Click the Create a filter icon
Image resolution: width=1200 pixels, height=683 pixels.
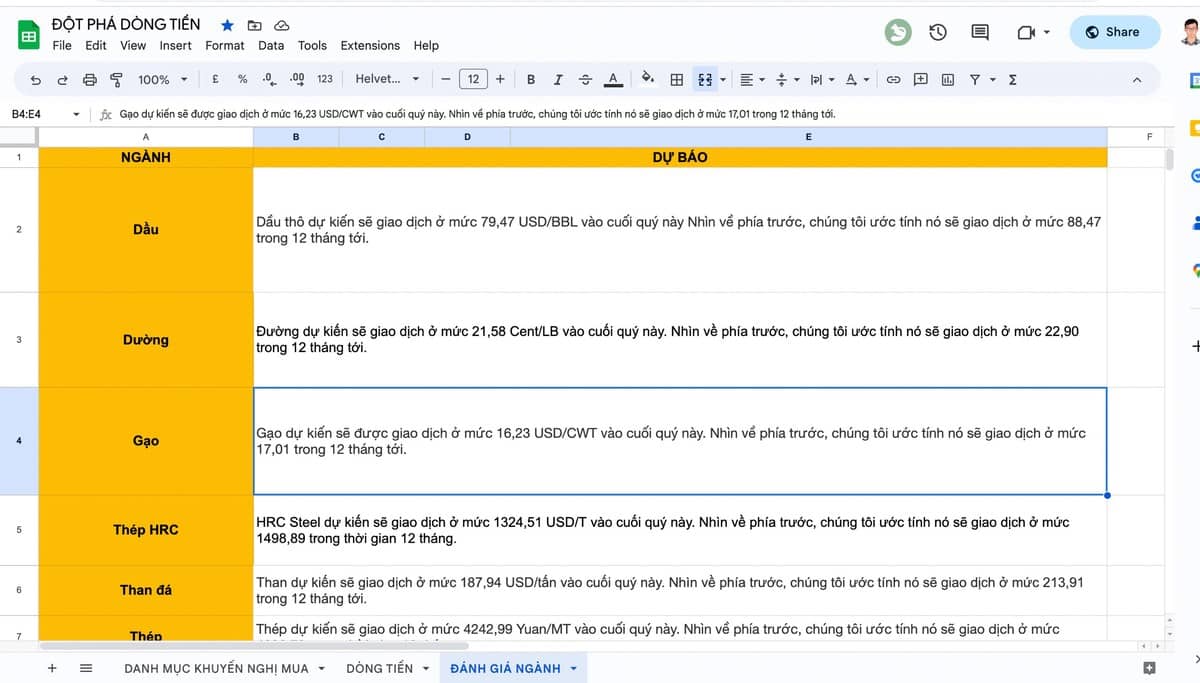coord(974,78)
